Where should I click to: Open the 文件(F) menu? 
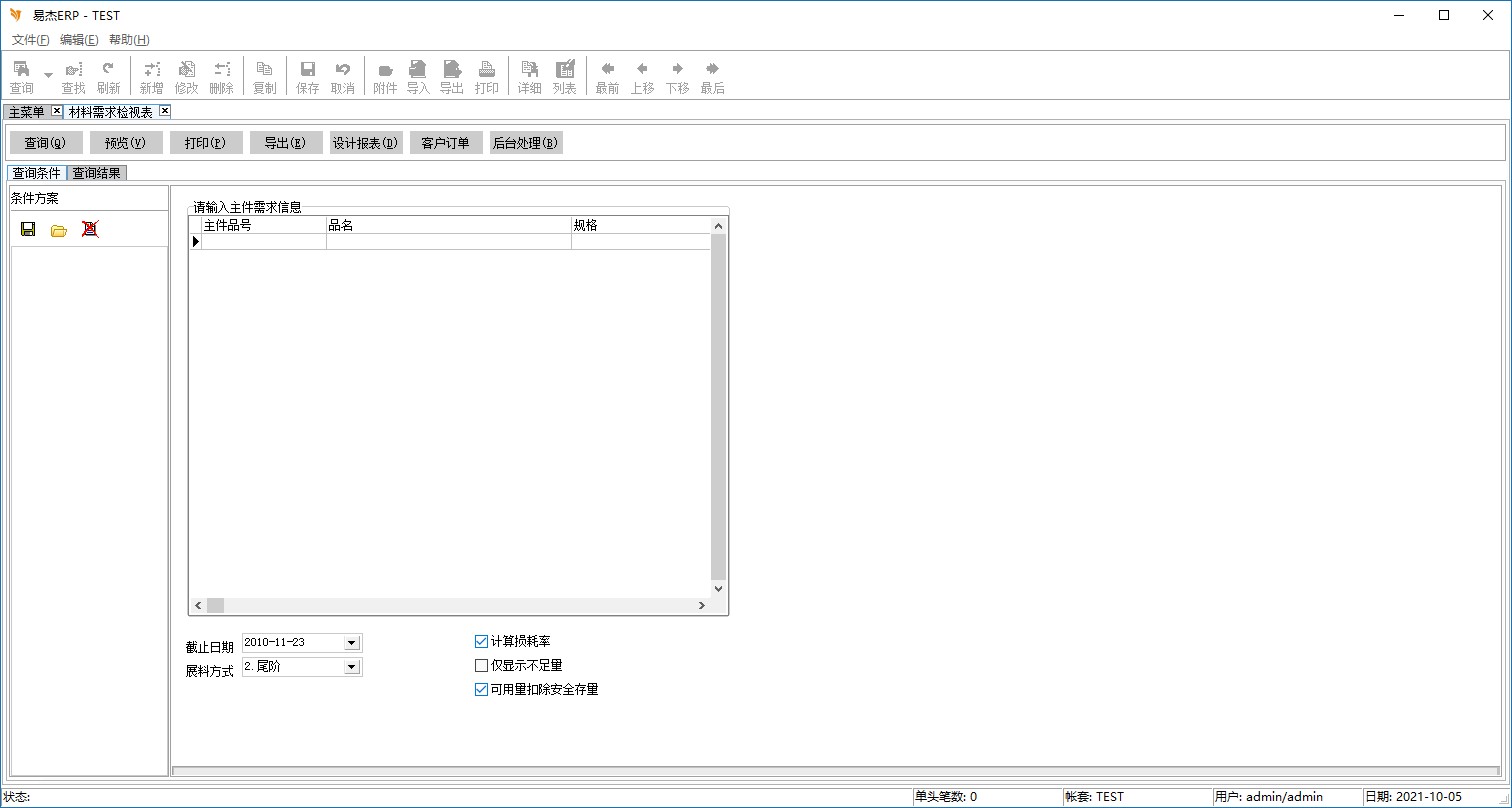30,40
